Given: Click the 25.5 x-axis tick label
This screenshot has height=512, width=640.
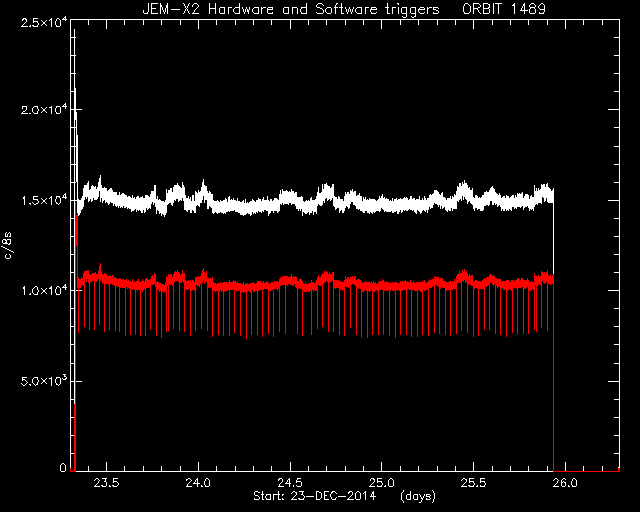Looking at the screenshot, I should (473, 483).
